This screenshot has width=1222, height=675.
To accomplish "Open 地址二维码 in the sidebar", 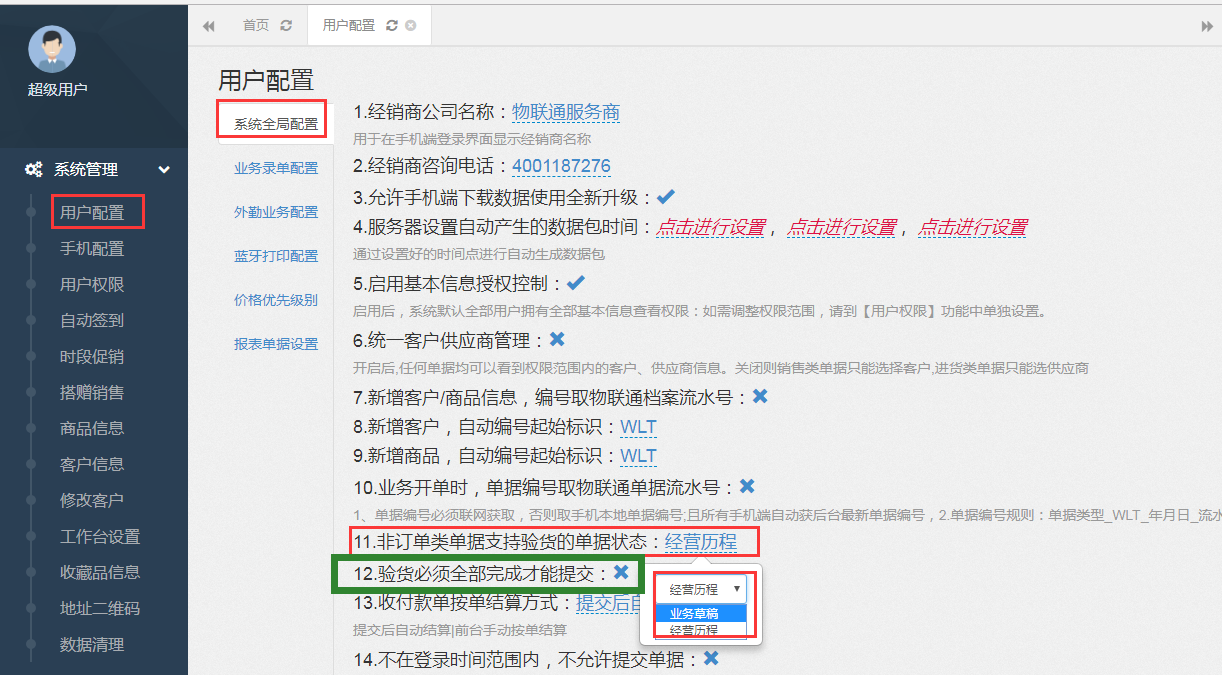I will point(100,609).
